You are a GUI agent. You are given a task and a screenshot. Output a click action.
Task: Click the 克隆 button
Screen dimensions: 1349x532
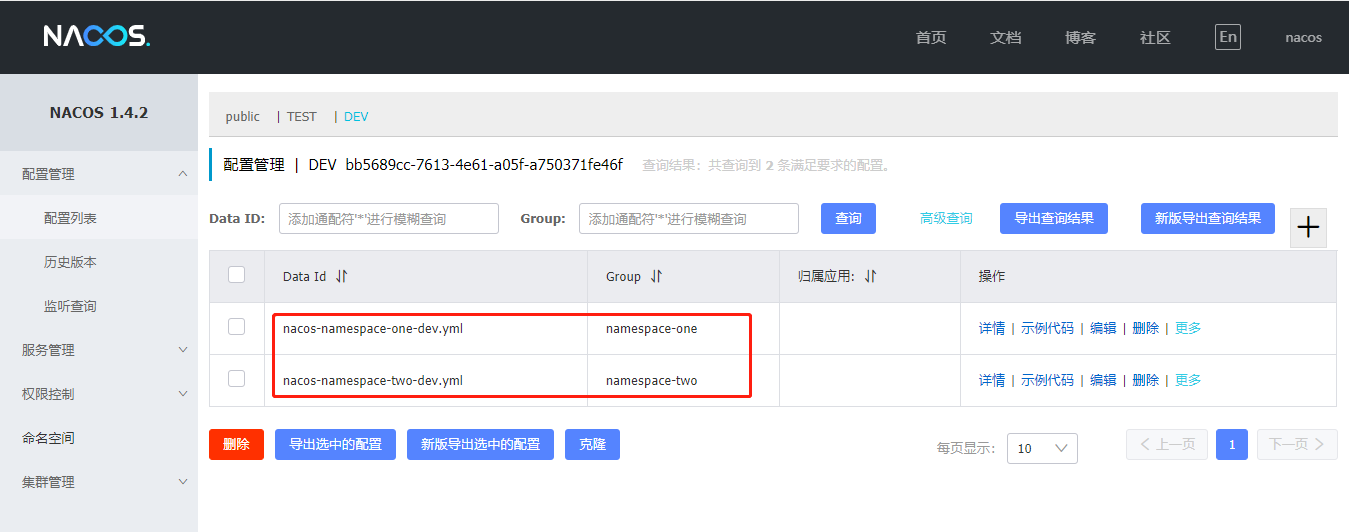592,444
